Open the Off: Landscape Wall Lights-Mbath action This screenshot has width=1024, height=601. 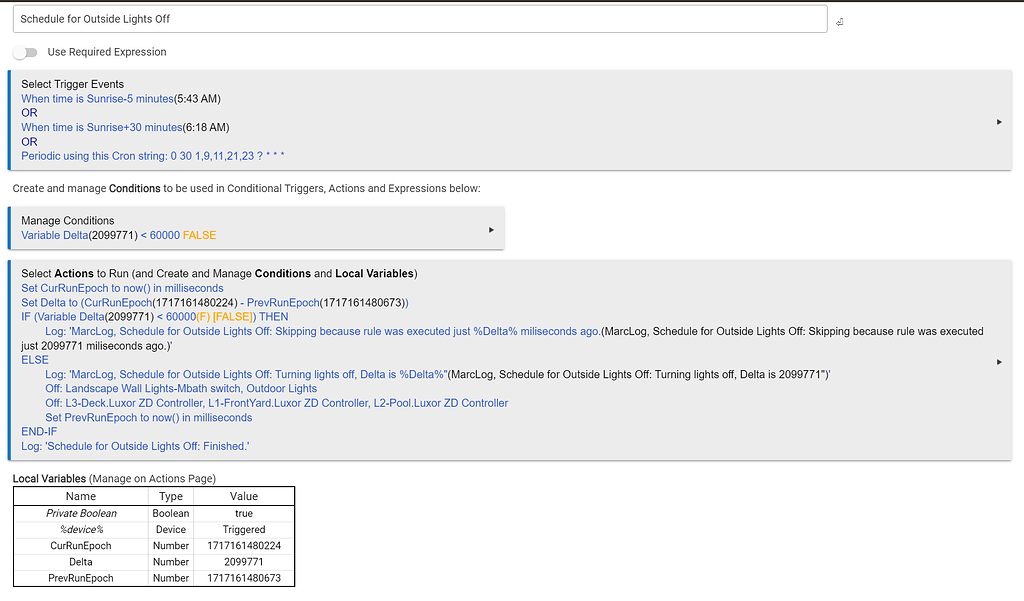tap(181, 388)
